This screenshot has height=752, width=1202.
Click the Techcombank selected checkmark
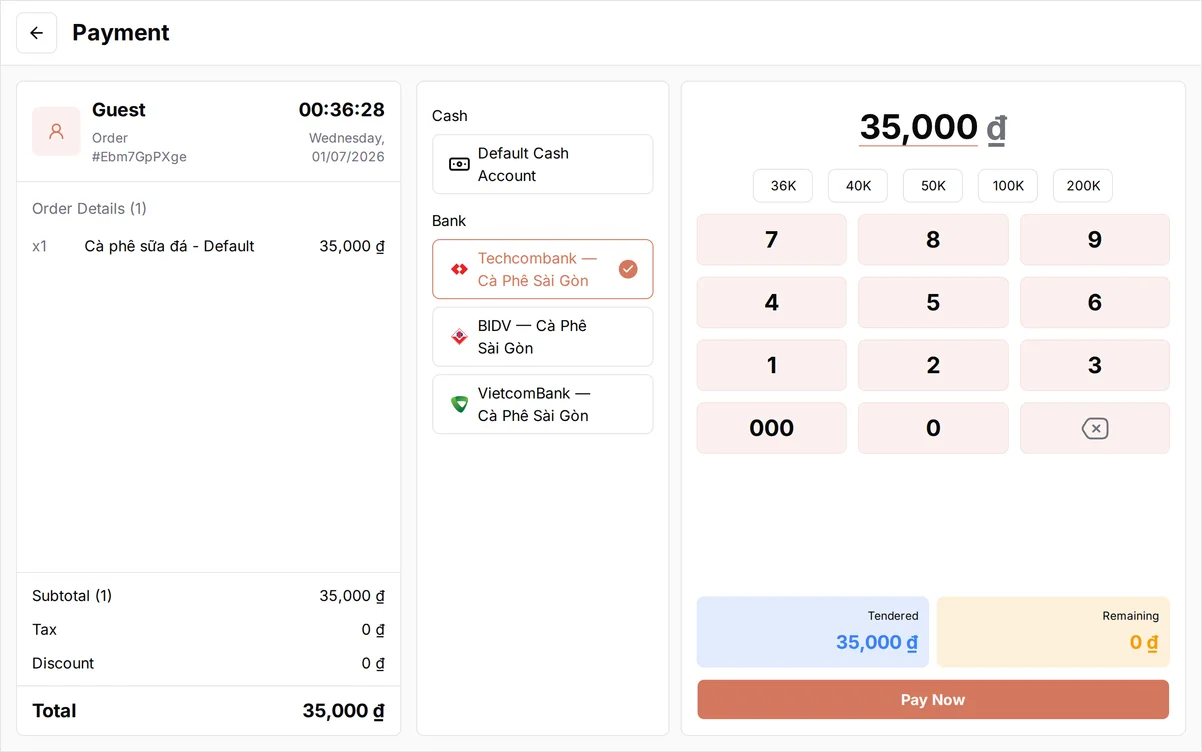[628, 269]
